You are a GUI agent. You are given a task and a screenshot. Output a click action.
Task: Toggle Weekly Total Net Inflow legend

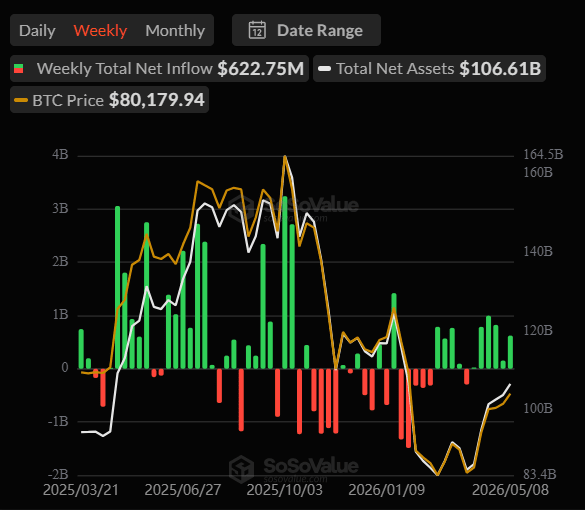159,69
